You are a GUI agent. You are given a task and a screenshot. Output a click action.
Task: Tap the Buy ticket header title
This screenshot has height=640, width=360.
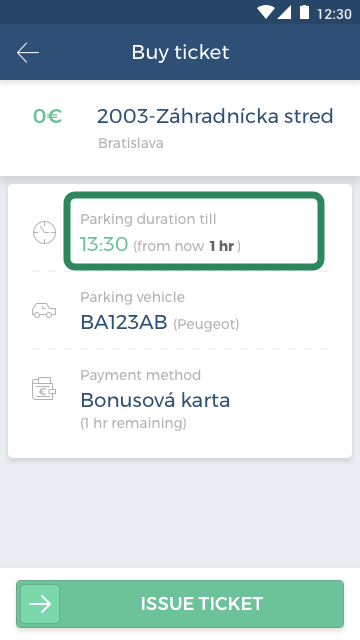(180, 53)
